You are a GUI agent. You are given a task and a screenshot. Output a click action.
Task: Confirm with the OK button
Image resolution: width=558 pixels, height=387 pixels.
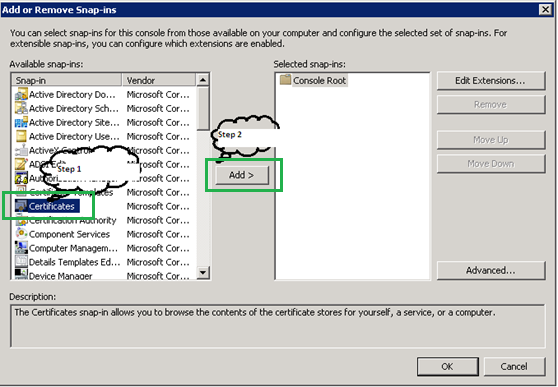tap(447, 366)
